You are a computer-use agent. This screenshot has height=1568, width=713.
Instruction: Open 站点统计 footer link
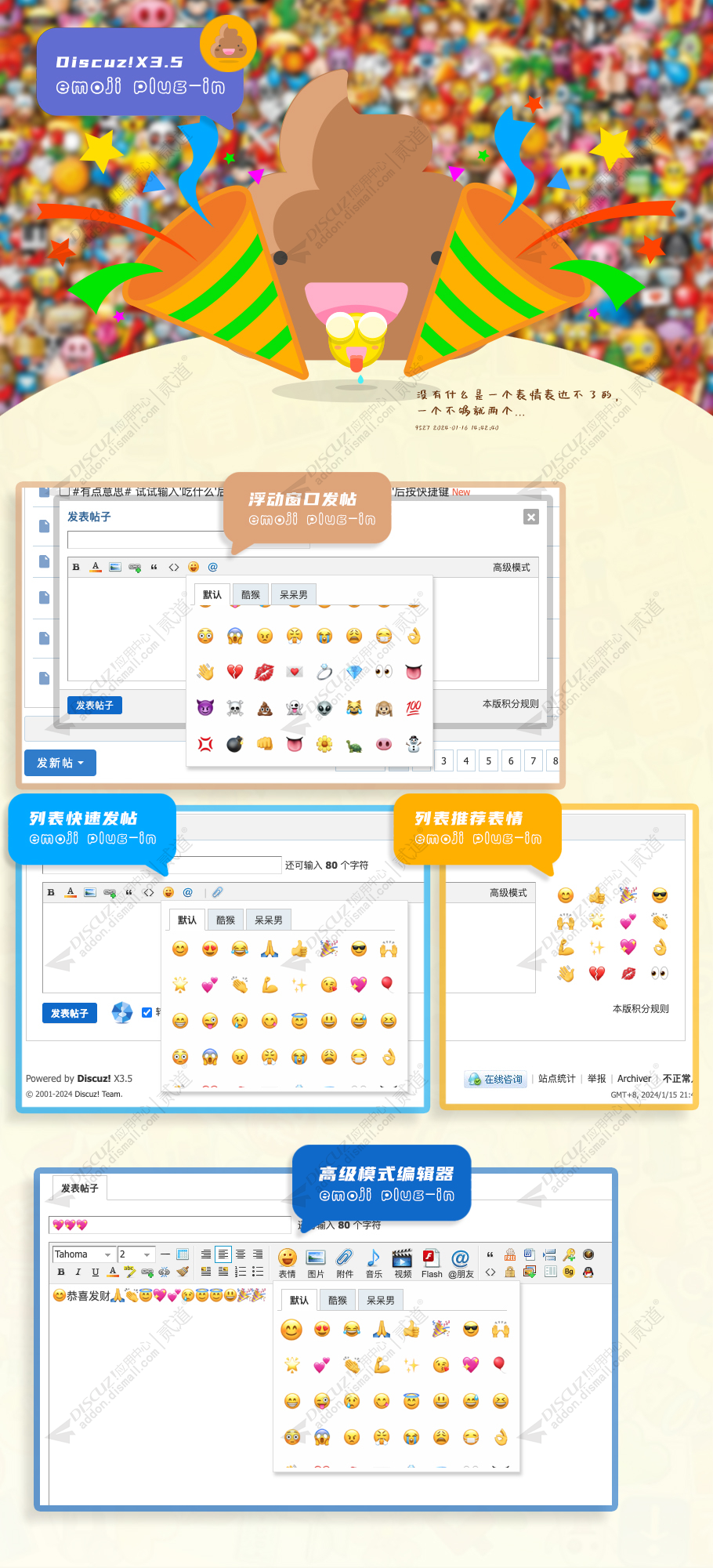557,1079
